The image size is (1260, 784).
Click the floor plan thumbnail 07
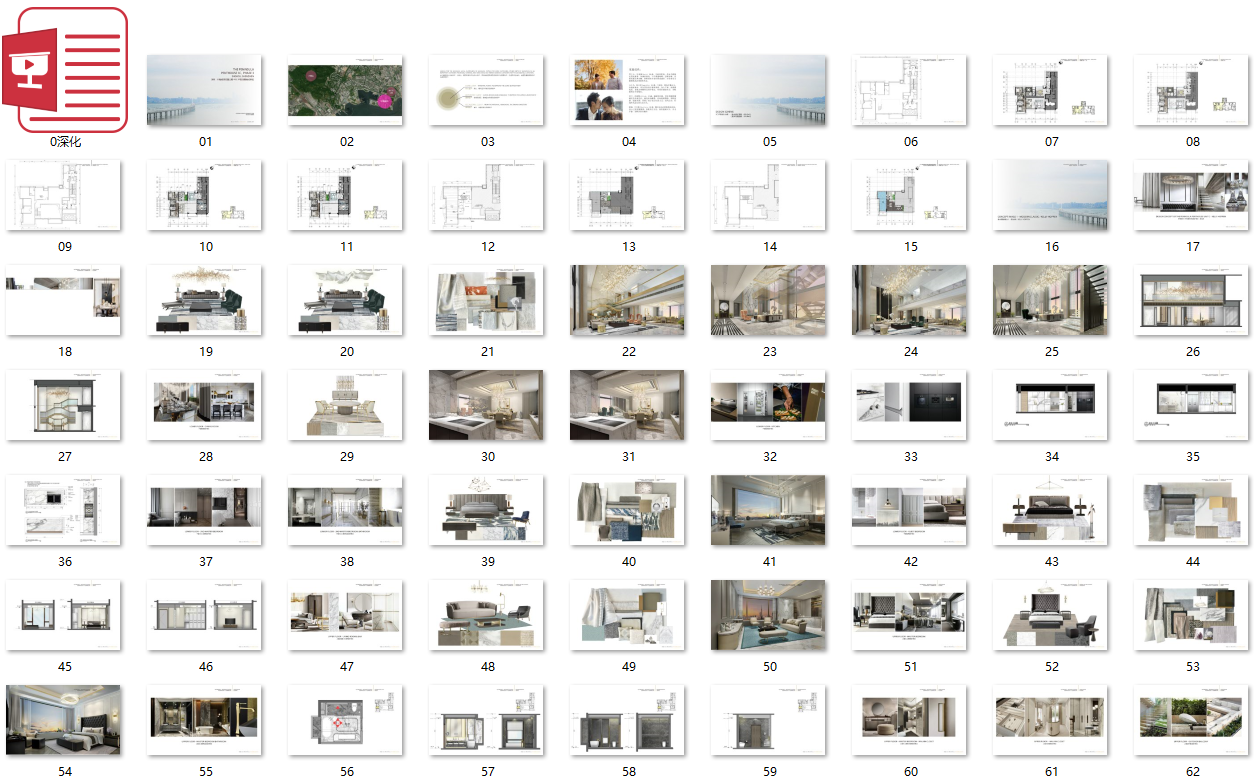click(x=1051, y=90)
